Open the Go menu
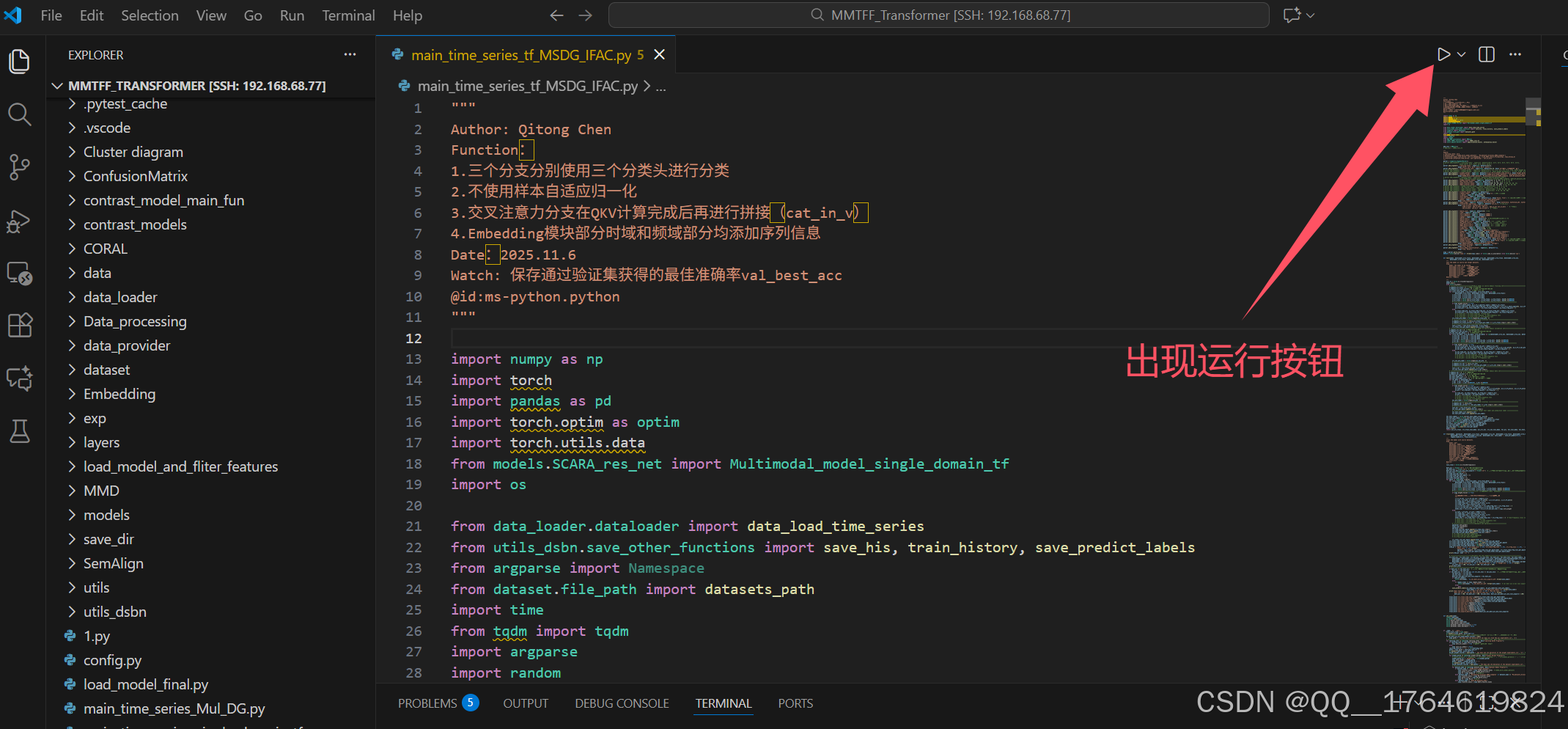Image resolution: width=1568 pixels, height=729 pixels. (253, 15)
